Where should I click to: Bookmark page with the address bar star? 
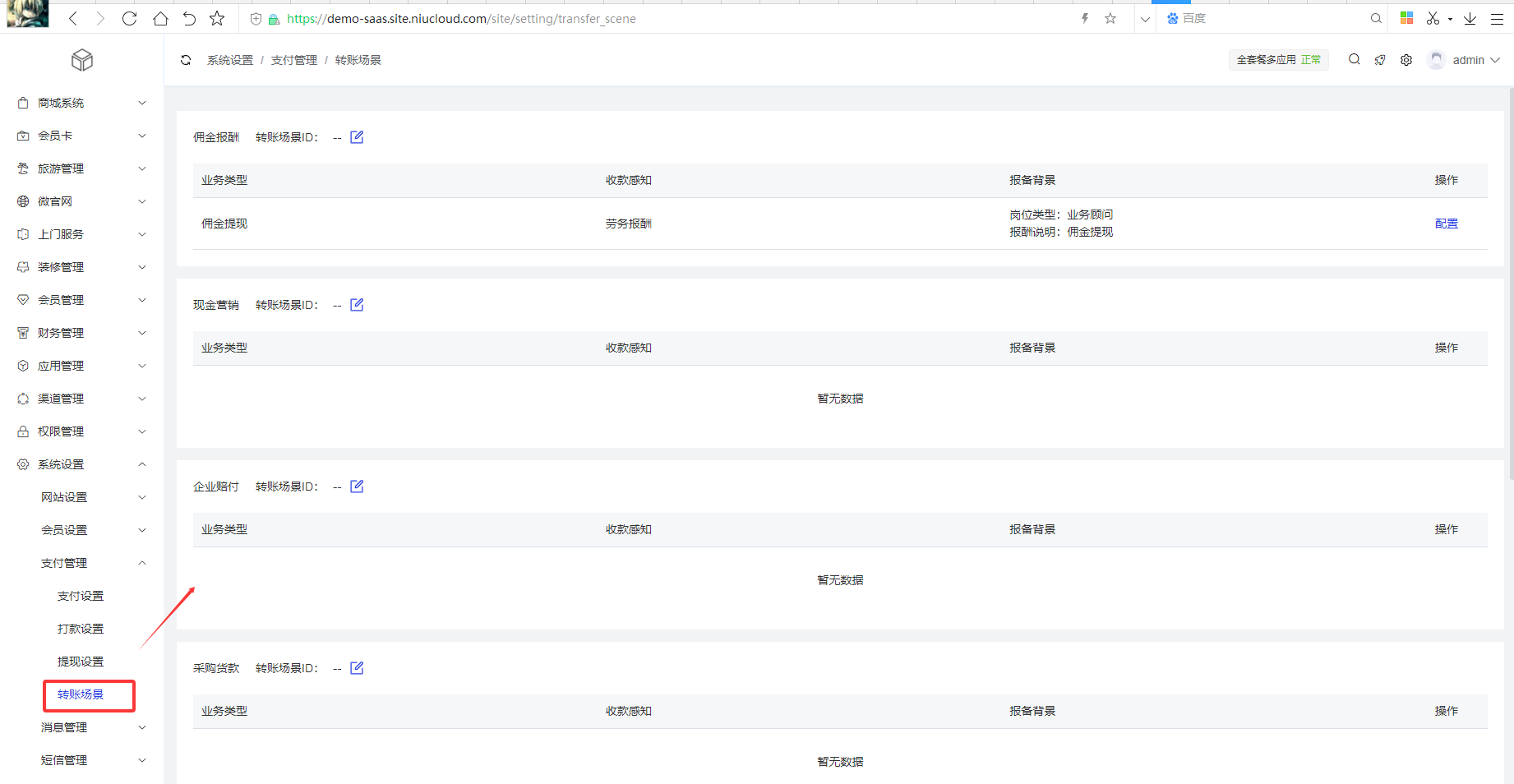[x=1110, y=19]
